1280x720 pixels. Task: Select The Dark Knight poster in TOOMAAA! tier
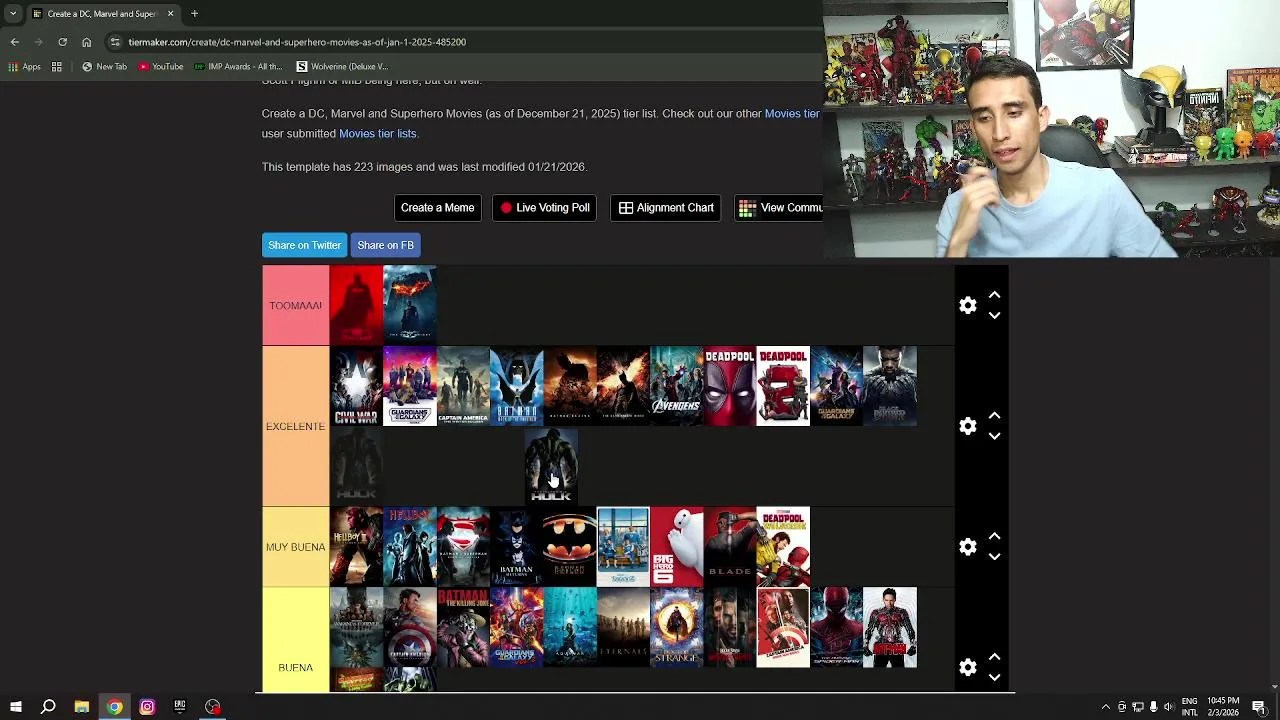409,306
